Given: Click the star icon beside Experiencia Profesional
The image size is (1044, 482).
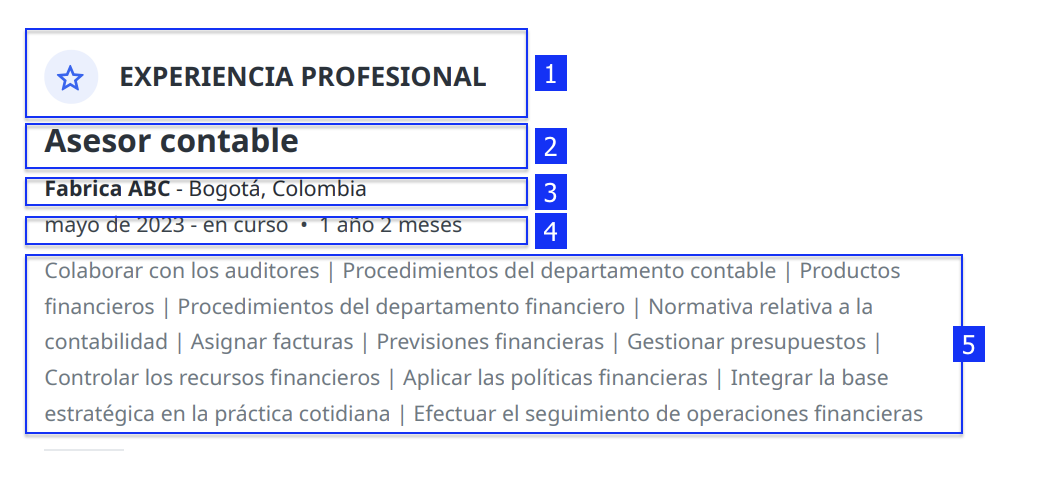Looking at the screenshot, I should [71, 78].
